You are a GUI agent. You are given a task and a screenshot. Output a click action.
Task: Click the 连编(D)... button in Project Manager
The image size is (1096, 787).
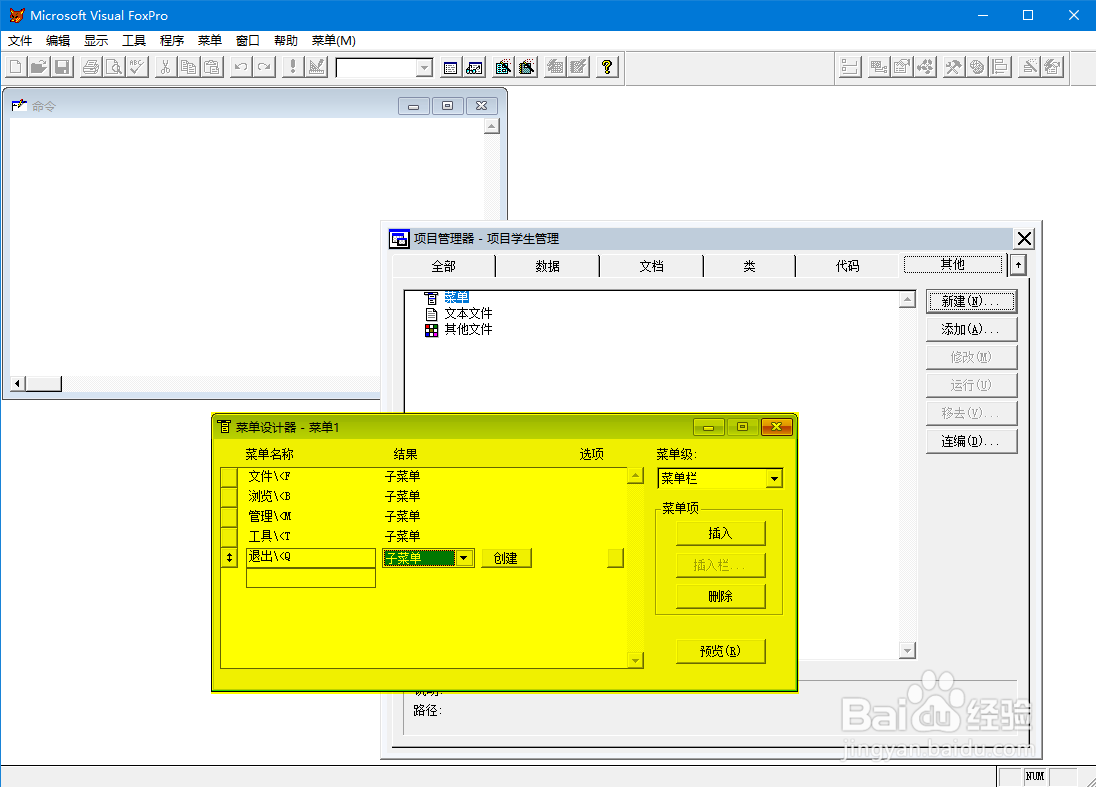click(x=971, y=441)
